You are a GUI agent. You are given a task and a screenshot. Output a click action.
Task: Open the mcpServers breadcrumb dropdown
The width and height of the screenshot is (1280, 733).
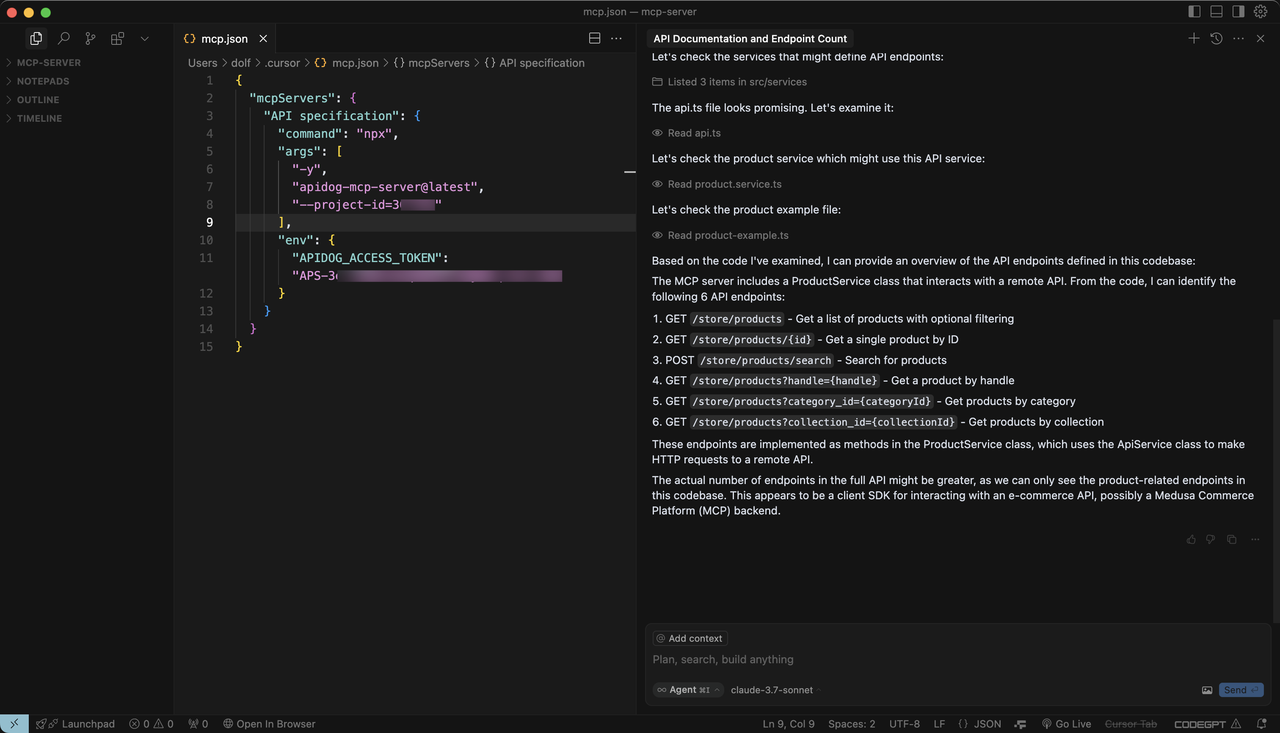coord(431,63)
